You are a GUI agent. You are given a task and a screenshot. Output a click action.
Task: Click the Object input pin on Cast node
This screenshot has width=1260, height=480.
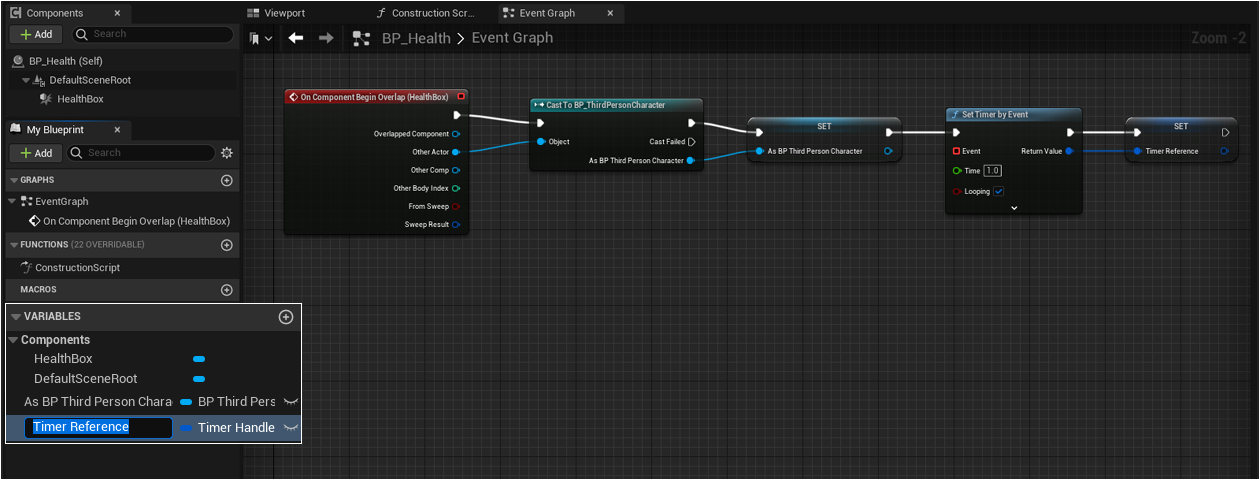tap(541, 142)
